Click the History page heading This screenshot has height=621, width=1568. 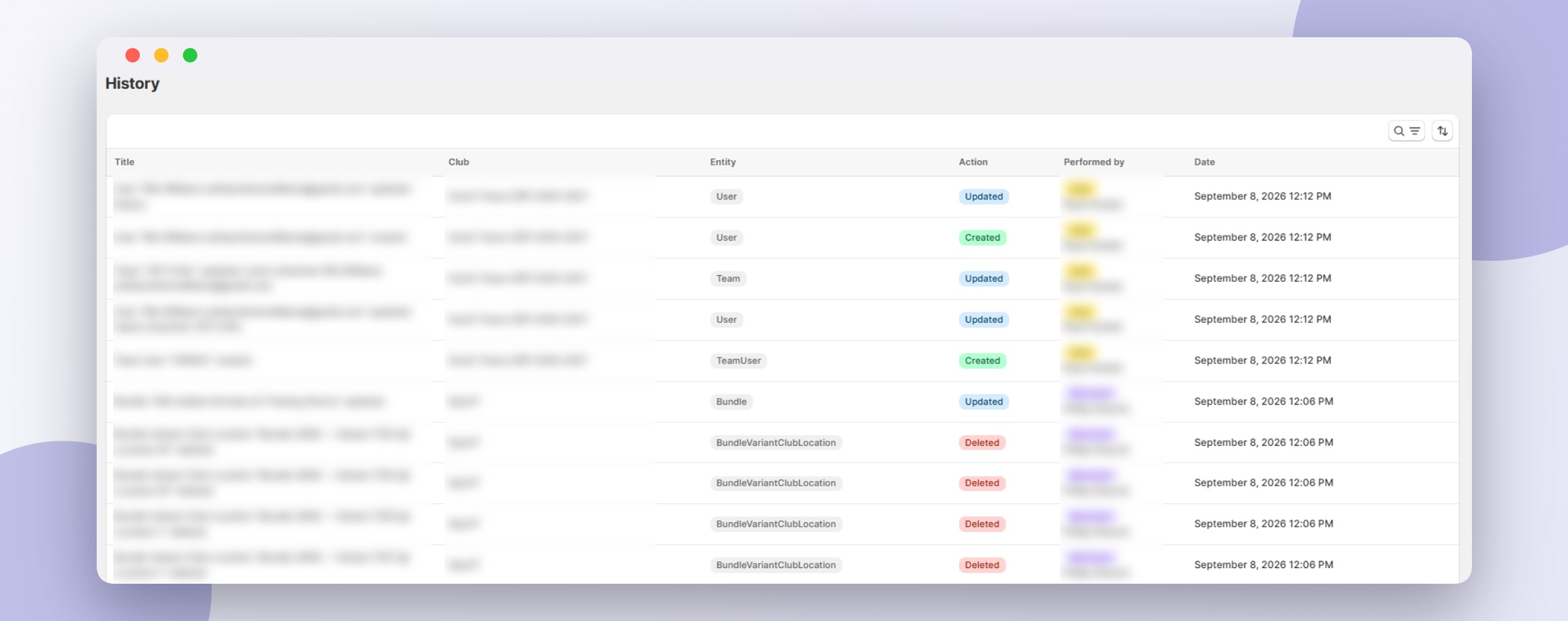133,84
